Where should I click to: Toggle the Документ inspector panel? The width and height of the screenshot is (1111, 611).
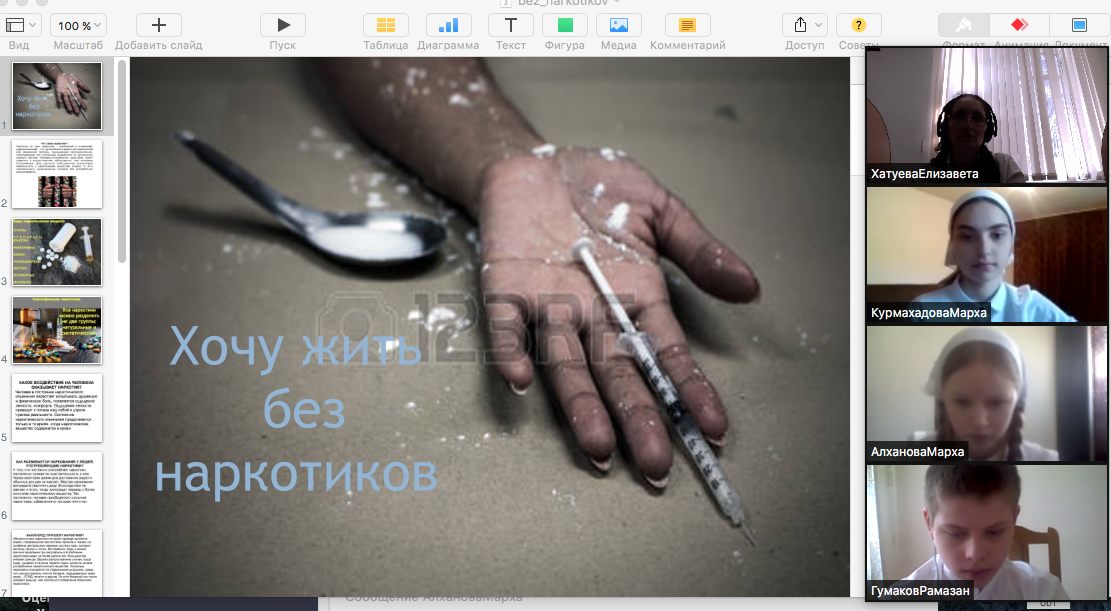(x=1080, y=25)
